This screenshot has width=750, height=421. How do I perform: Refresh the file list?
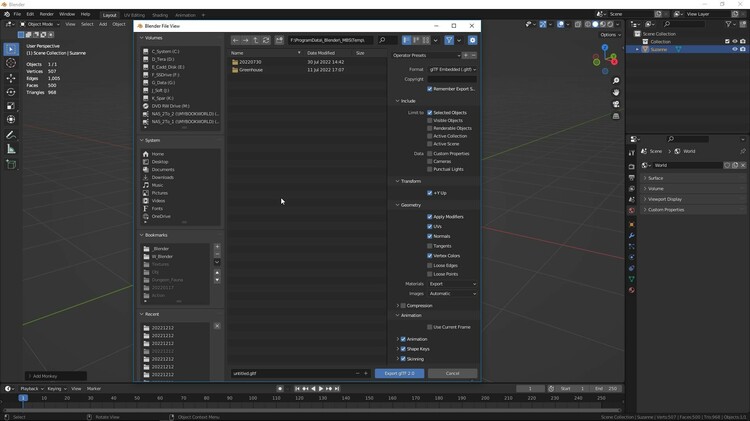266,41
